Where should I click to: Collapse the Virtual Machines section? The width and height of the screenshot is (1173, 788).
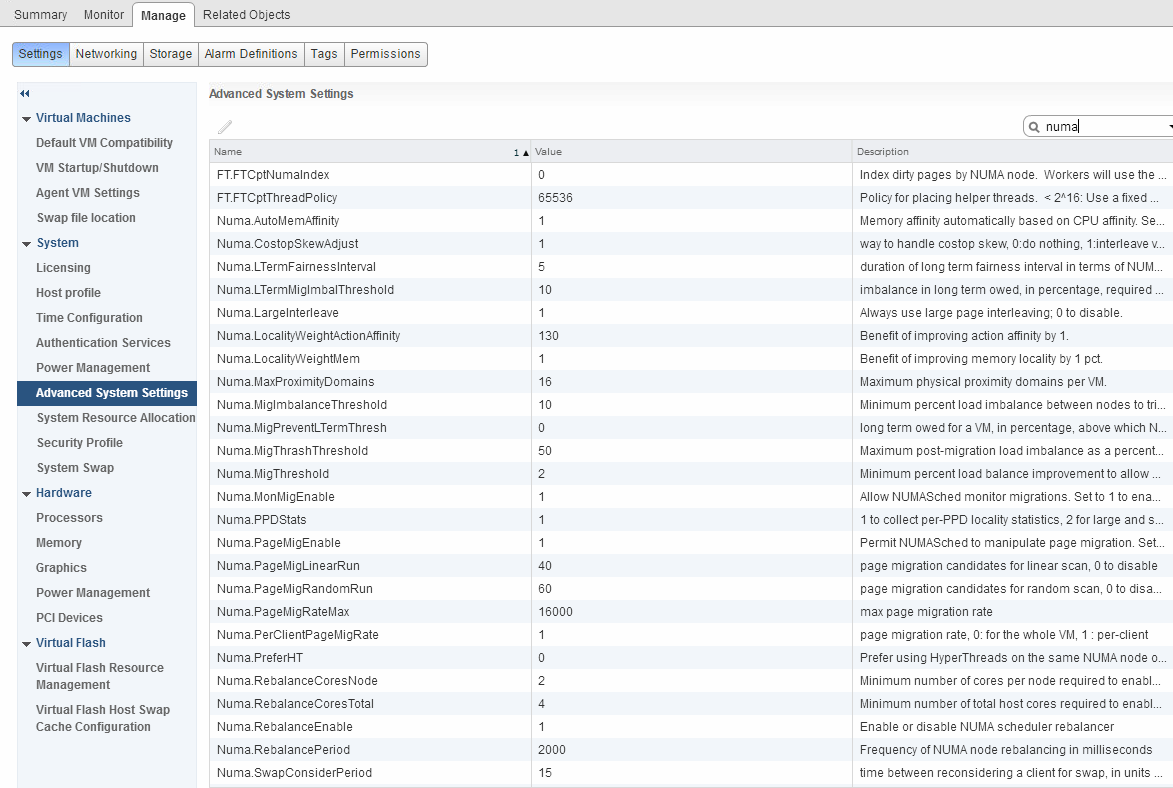click(x=26, y=119)
